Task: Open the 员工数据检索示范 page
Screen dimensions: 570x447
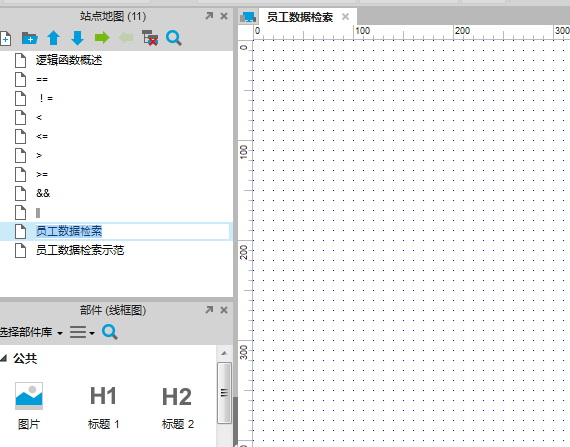Action: 80,250
